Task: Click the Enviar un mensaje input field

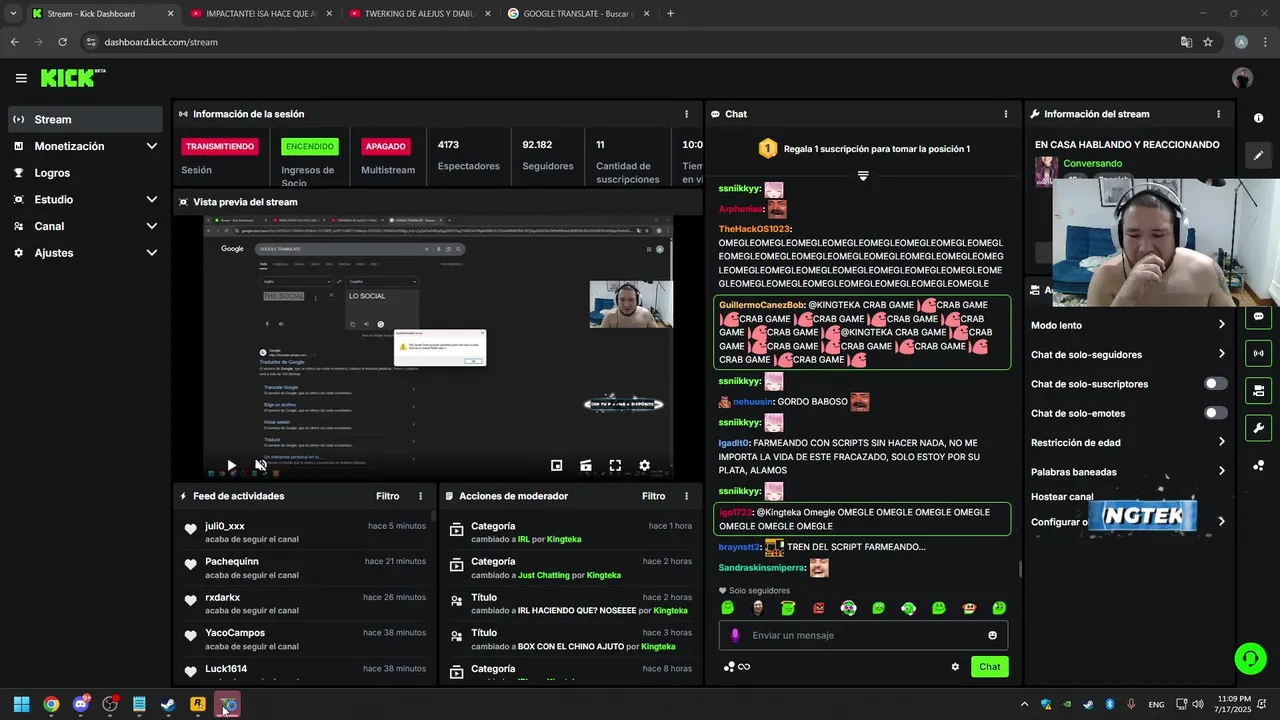Action: click(x=863, y=635)
